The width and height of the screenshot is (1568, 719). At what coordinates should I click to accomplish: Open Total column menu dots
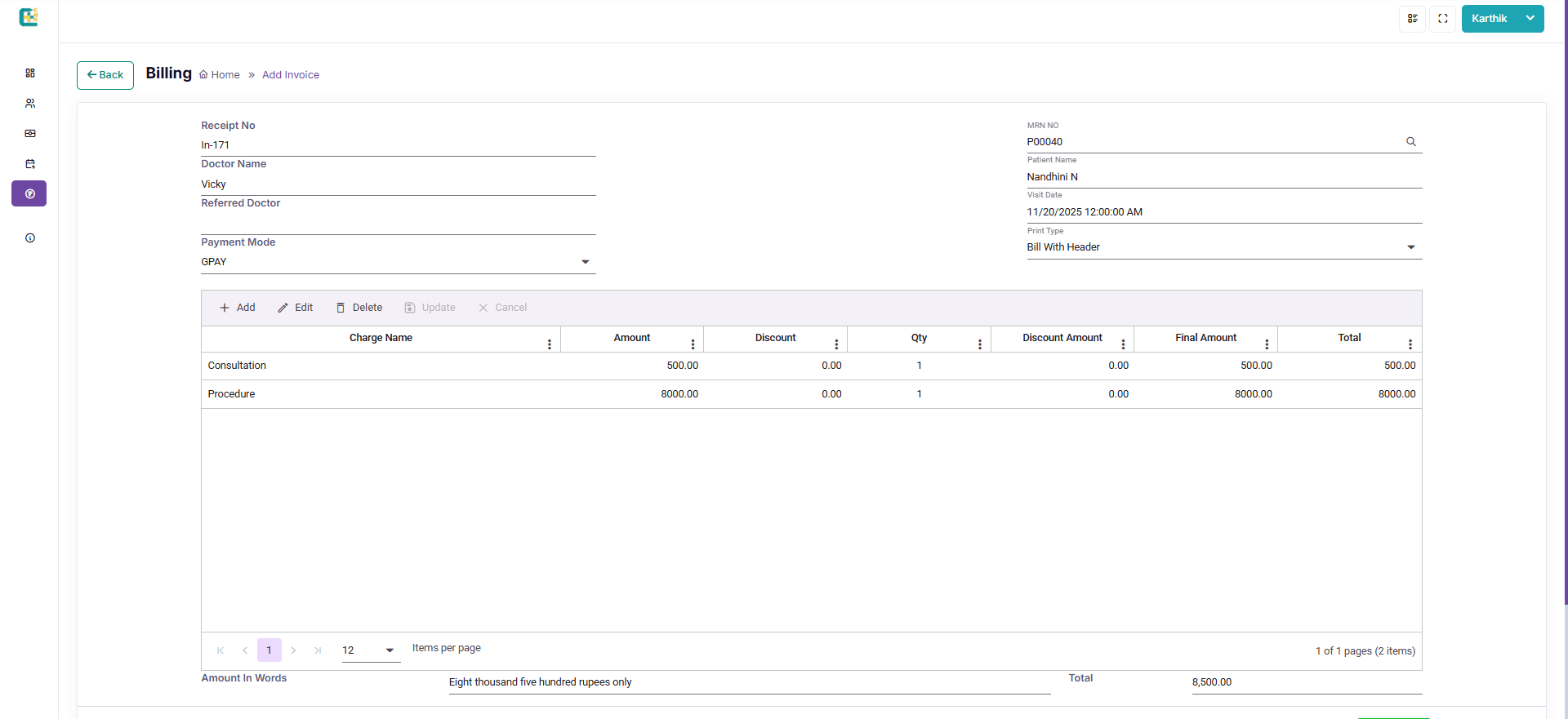pyautogui.click(x=1410, y=344)
